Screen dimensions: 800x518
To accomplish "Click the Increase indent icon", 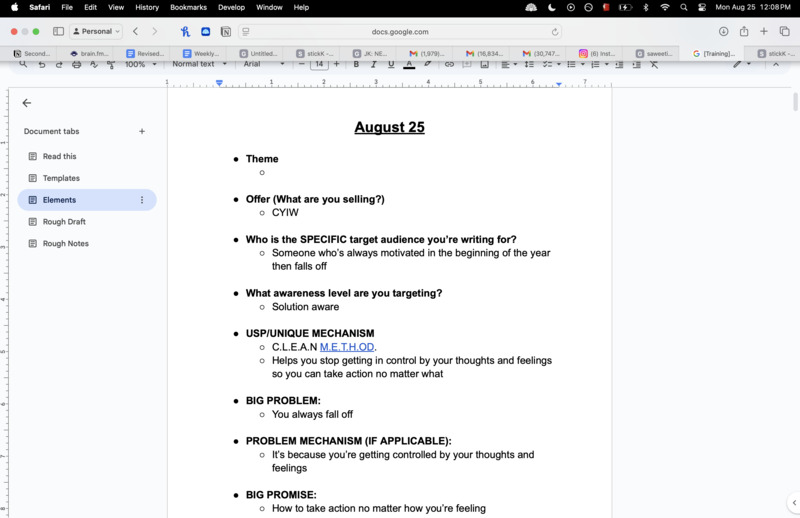I will 636,64.
